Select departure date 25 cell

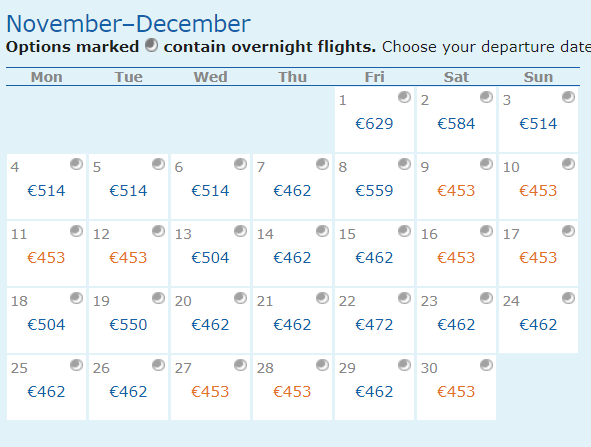pyautogui.click(x=46, y=387)
